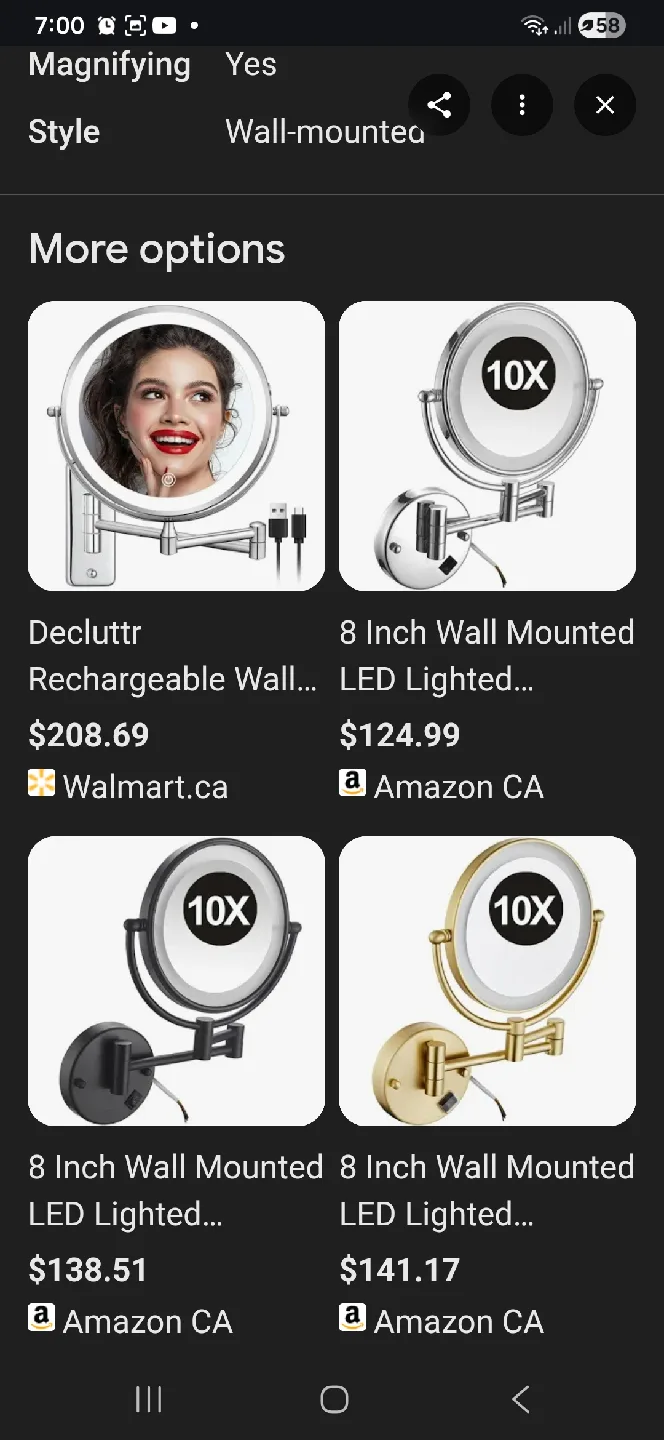The width and height of the screenshot is (664, 1440).
Task: Tap the Walmart logo icon
Action: click(41, 785)
